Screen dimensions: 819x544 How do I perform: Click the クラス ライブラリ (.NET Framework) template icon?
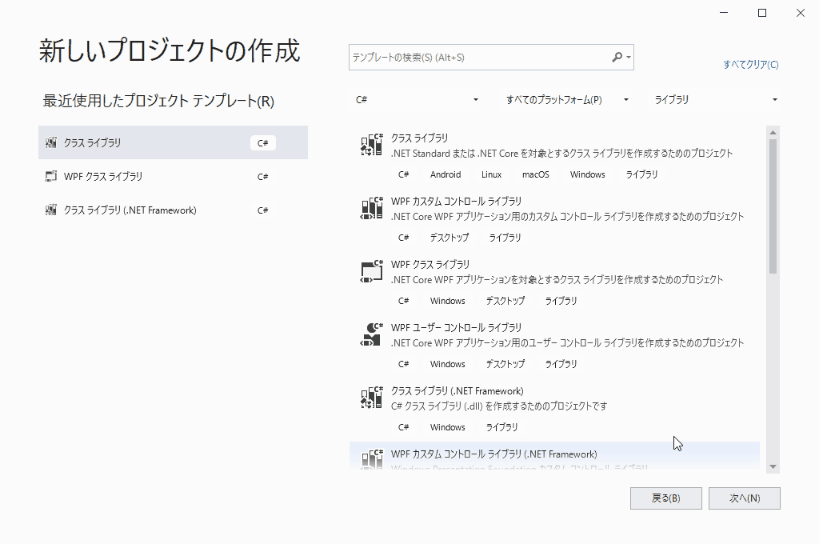pyautogui.click(x=371, y=397)
